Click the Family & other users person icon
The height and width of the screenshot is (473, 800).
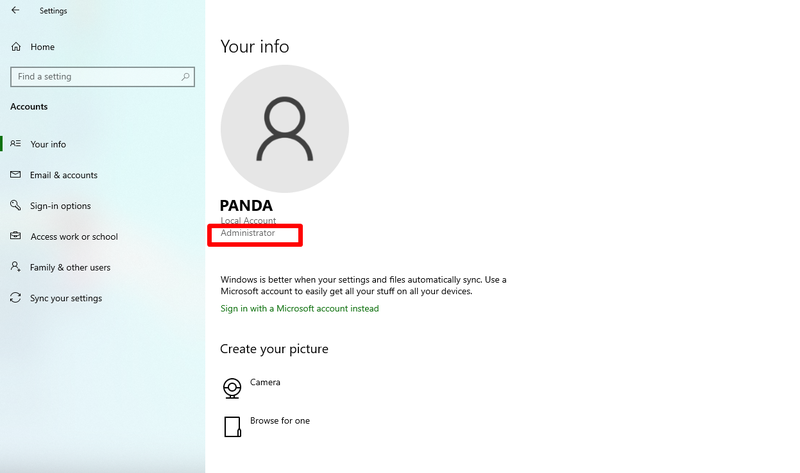pos(16,266)
